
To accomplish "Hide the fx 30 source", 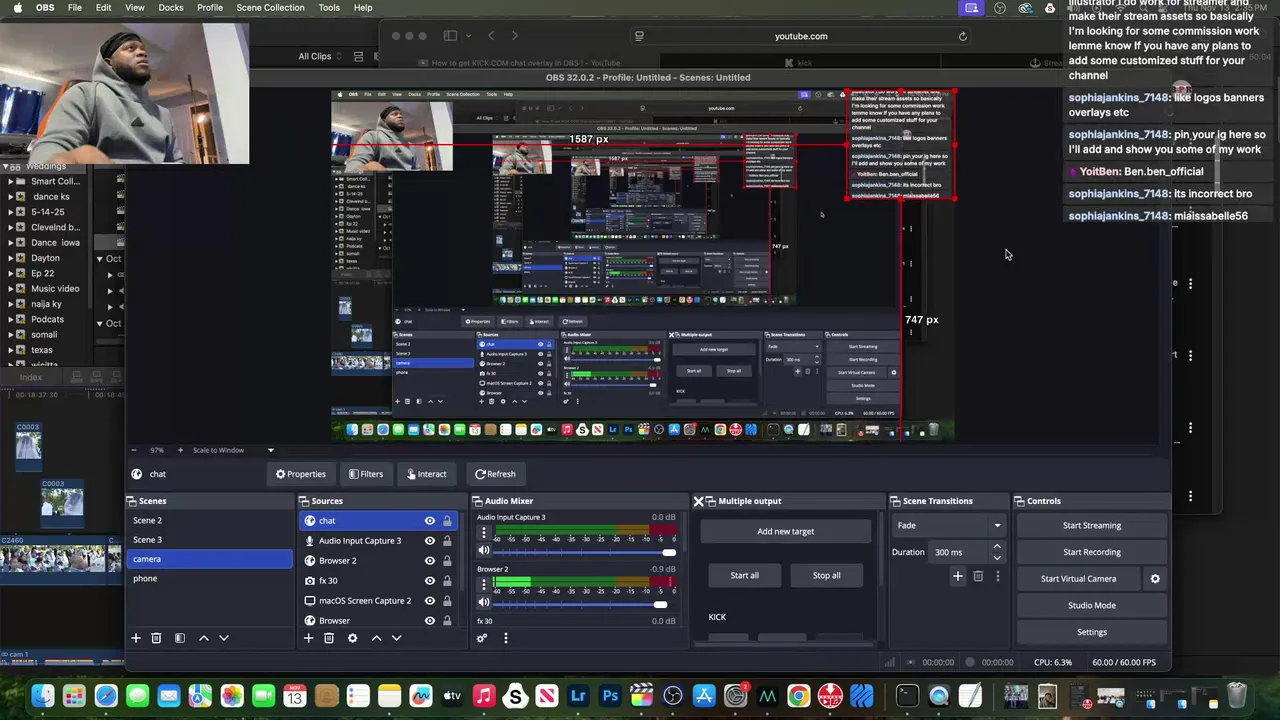I will pyautogui.click(x=430, y=581).
